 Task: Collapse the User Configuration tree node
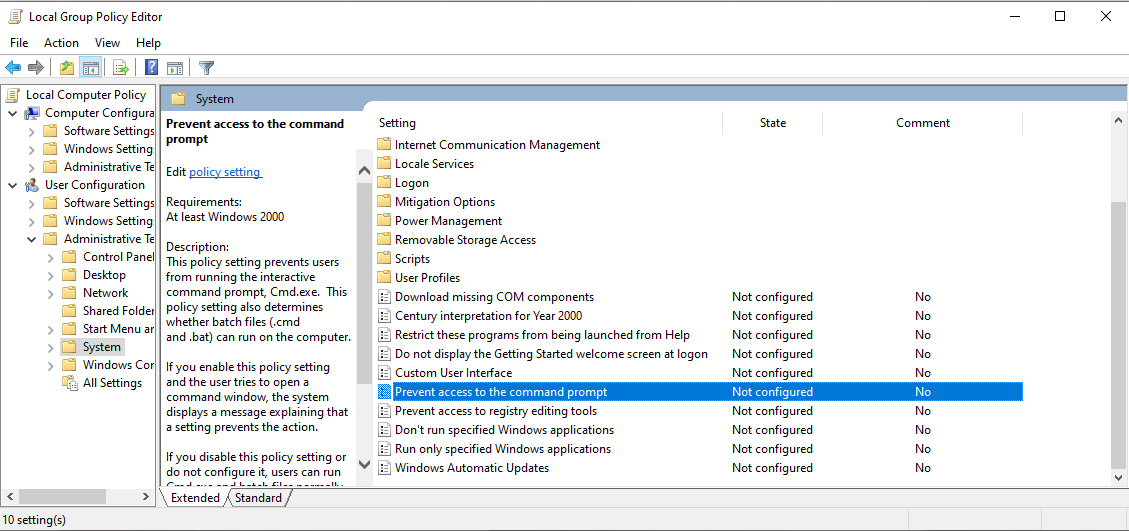pyautogui.click(x=13, y=185)
